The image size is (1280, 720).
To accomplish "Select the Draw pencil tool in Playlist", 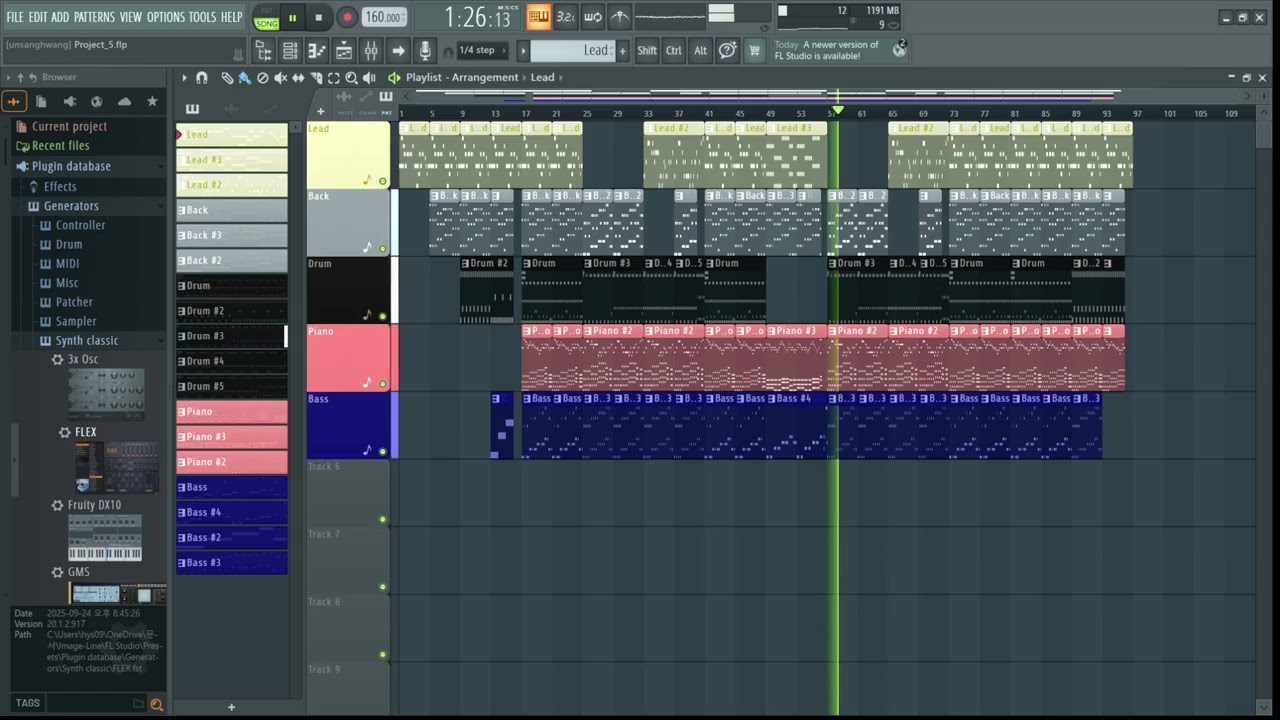I will (227, 77).
